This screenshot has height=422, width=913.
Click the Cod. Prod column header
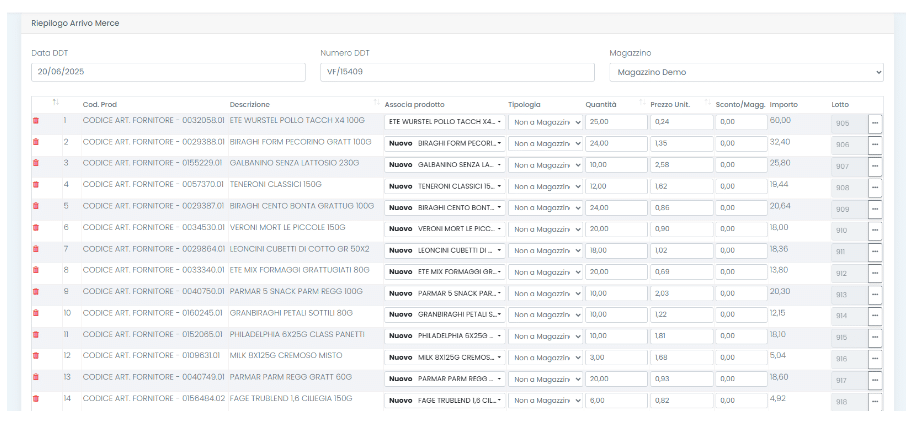click(100, 104)
